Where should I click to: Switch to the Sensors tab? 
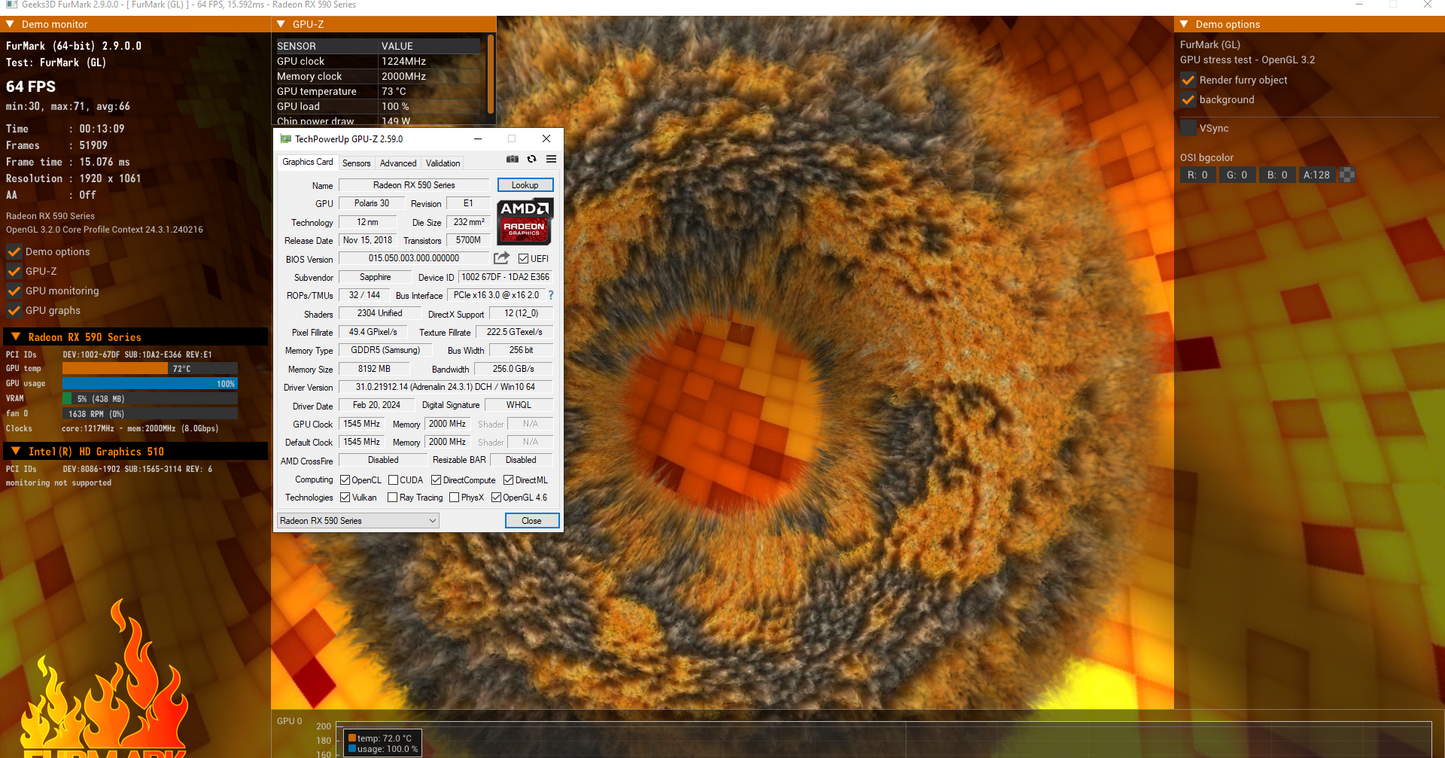click(356, 163)
